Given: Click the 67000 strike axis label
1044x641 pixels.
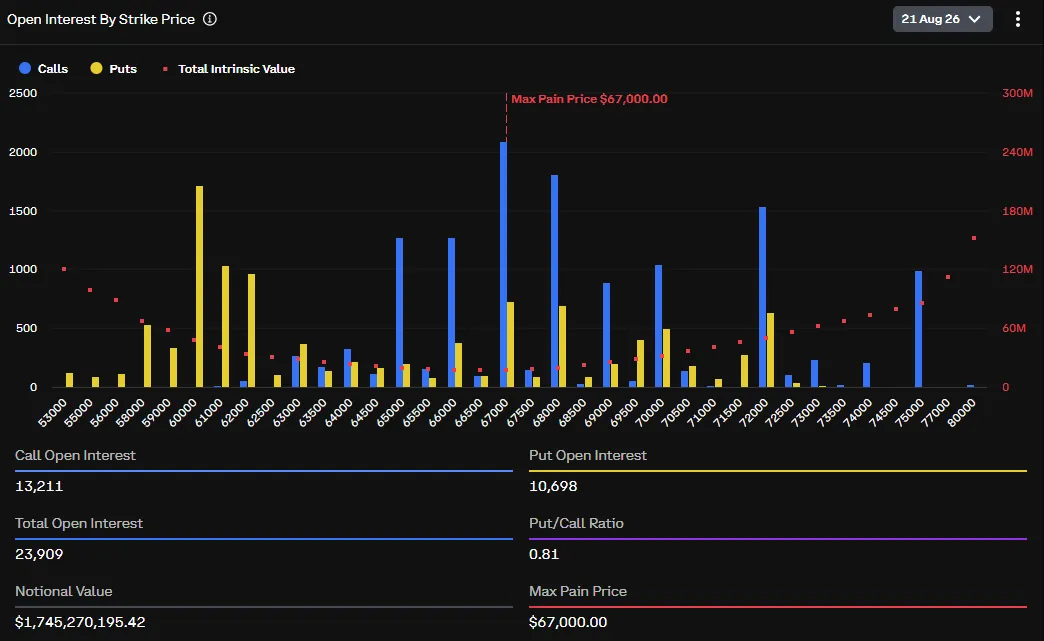Looking at the screenshot, I should [x=494, y=412].
